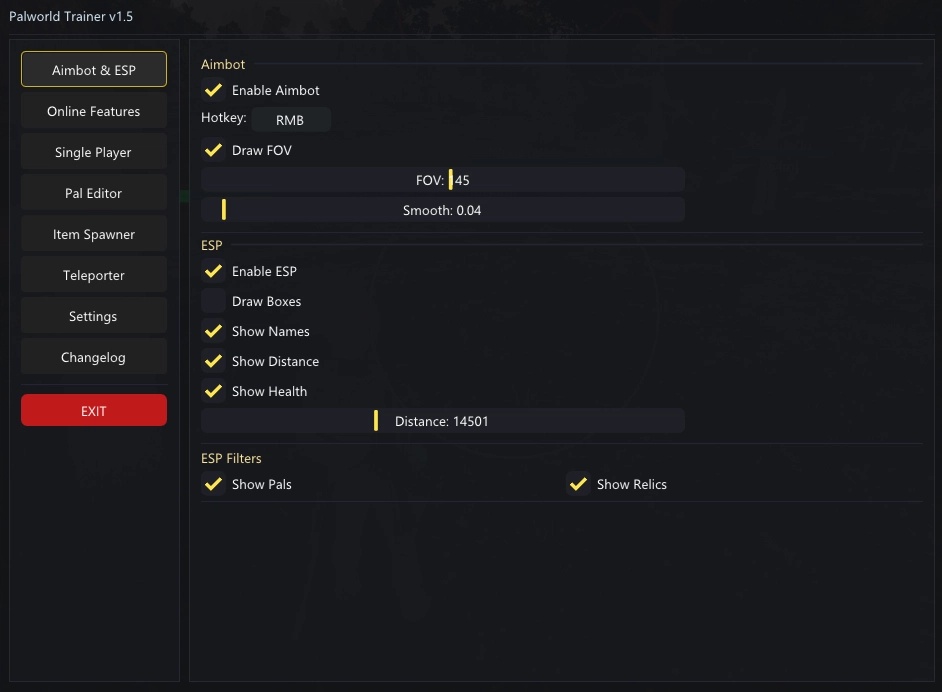This screenshot has height=692, width=942.
Task: Uncheck Show Names in ESP
Action: tap(213, 331)
